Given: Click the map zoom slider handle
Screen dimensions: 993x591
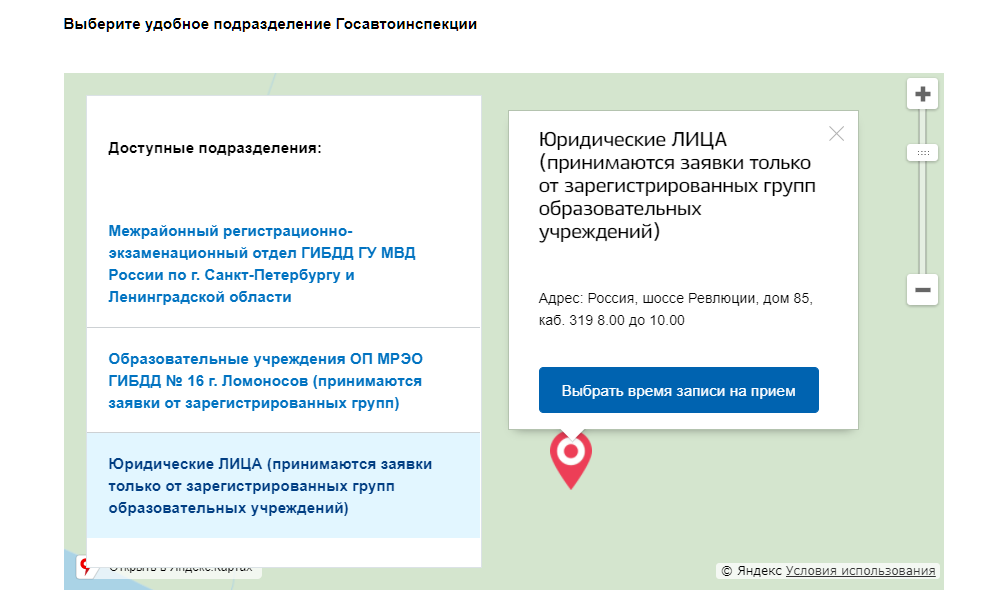Looking at the screenshot, I should pyautogui.click(x=922, y=153).
